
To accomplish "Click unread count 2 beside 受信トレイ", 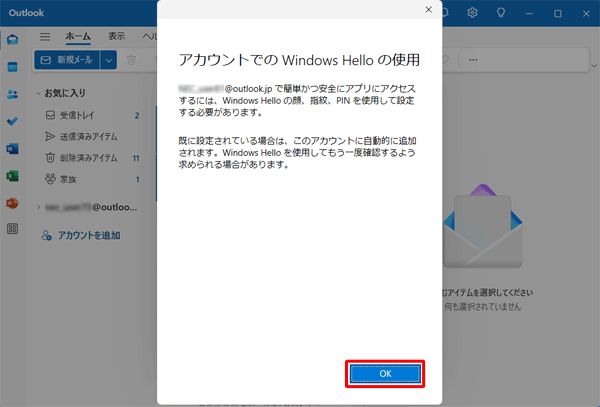I will click(x=137, y=116).
